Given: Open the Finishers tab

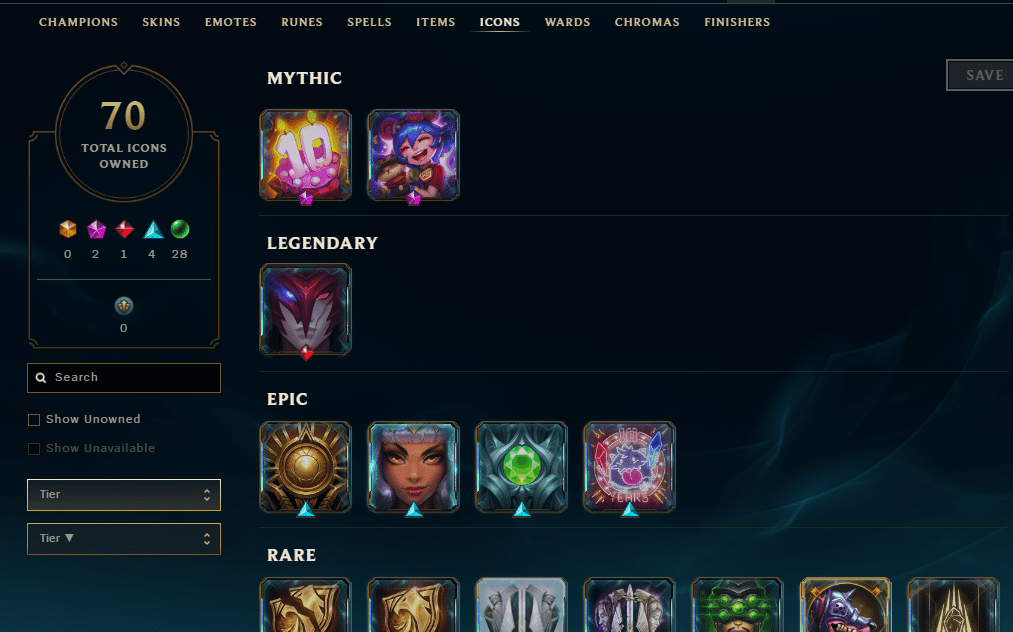Looking at the screenshot, I should [x=737, y=22].
